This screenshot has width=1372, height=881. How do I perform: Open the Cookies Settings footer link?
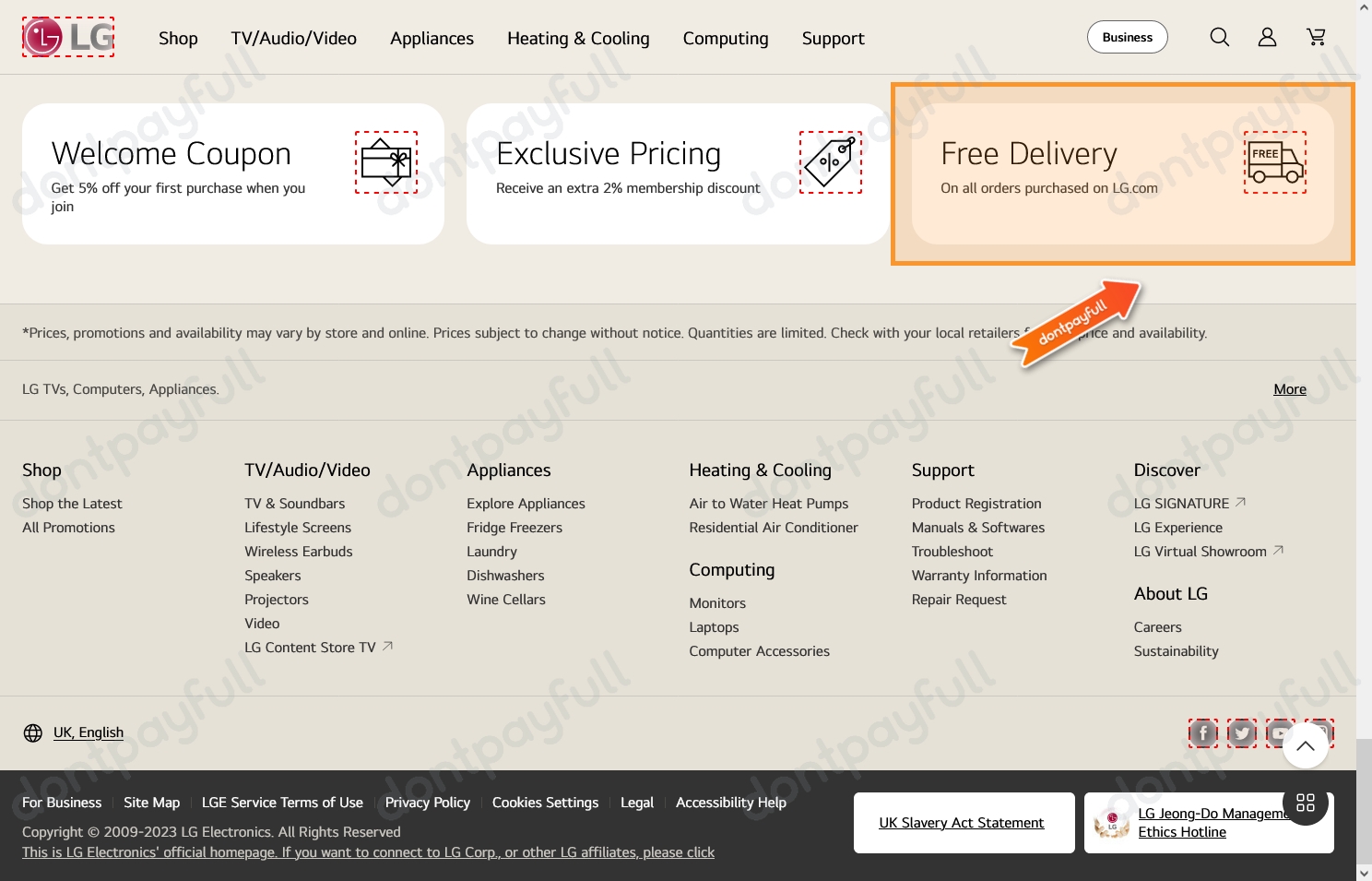545,803
